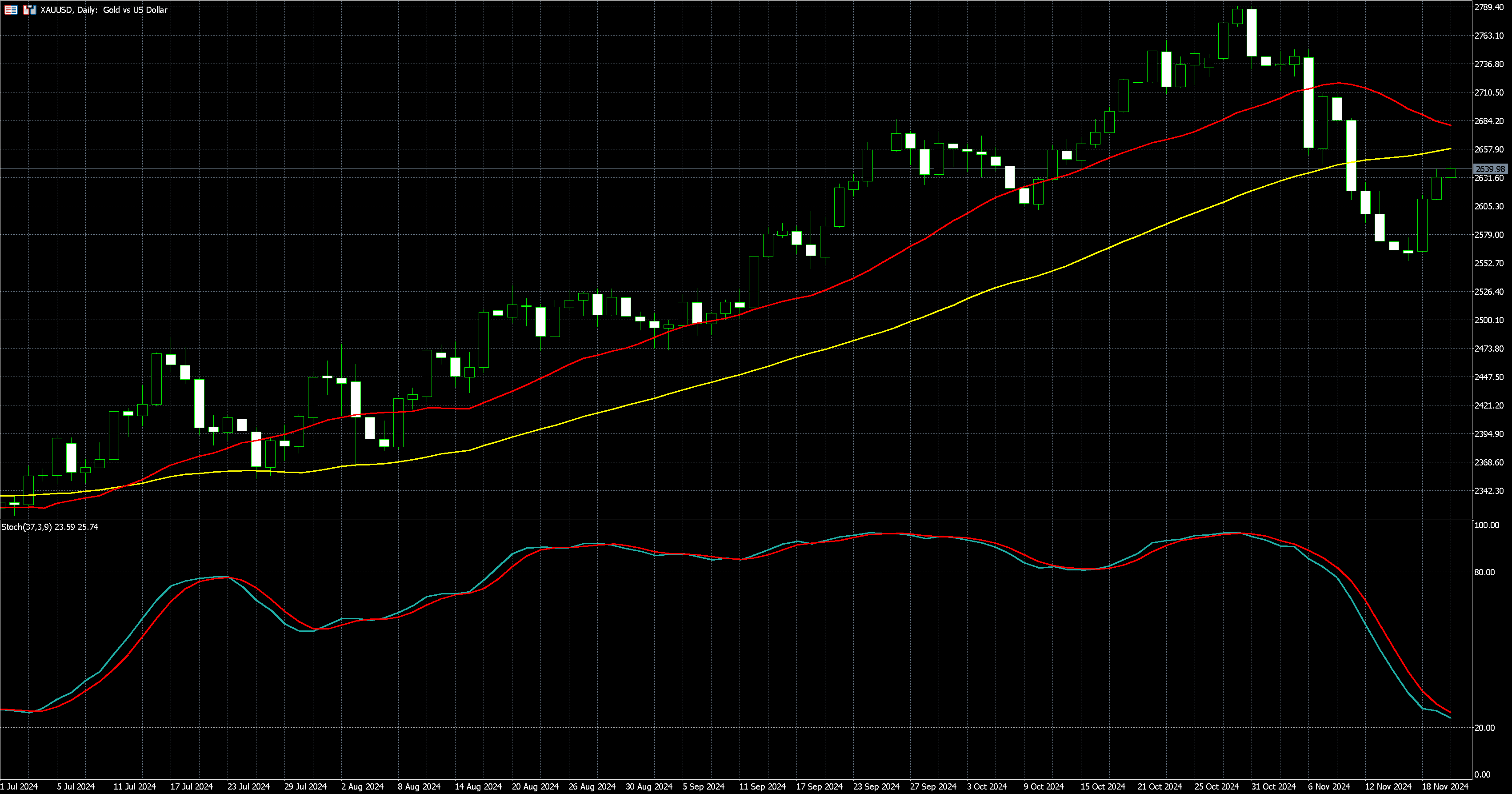Click the 2789.40 price scale label
The image size is (1512, 794).
(x=1488, y=7)
